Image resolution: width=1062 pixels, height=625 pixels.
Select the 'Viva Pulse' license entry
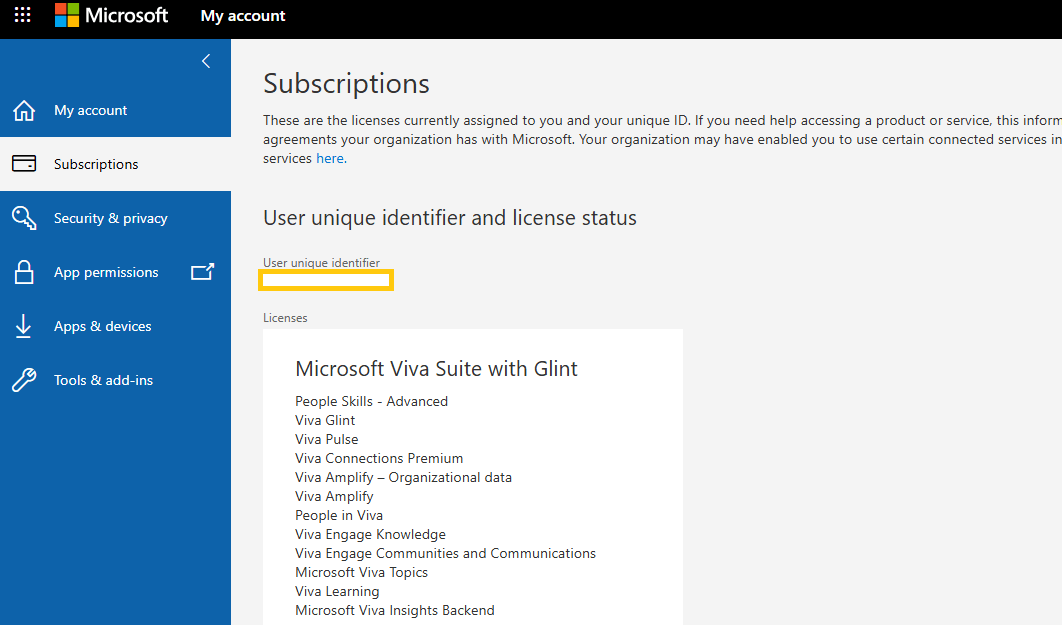click(x=326, y=439)
